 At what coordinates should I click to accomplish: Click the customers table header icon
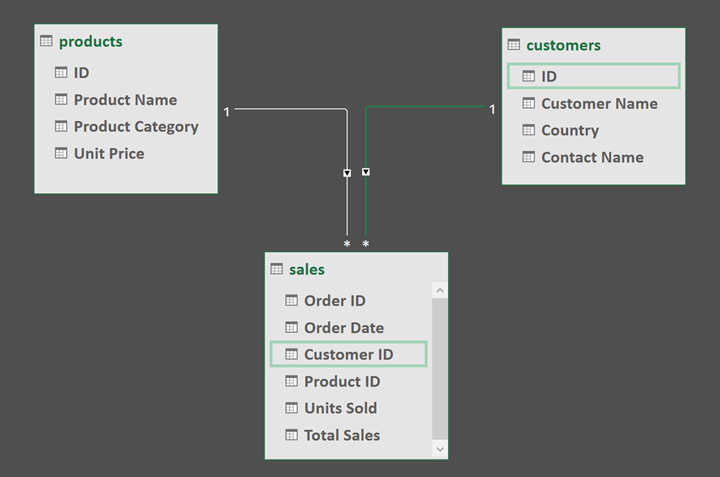tap(514, 45)
